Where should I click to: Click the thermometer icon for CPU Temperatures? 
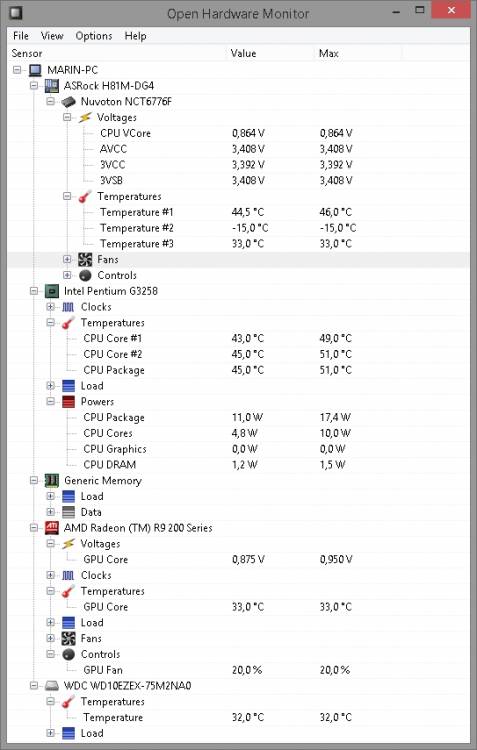point(68,323)
